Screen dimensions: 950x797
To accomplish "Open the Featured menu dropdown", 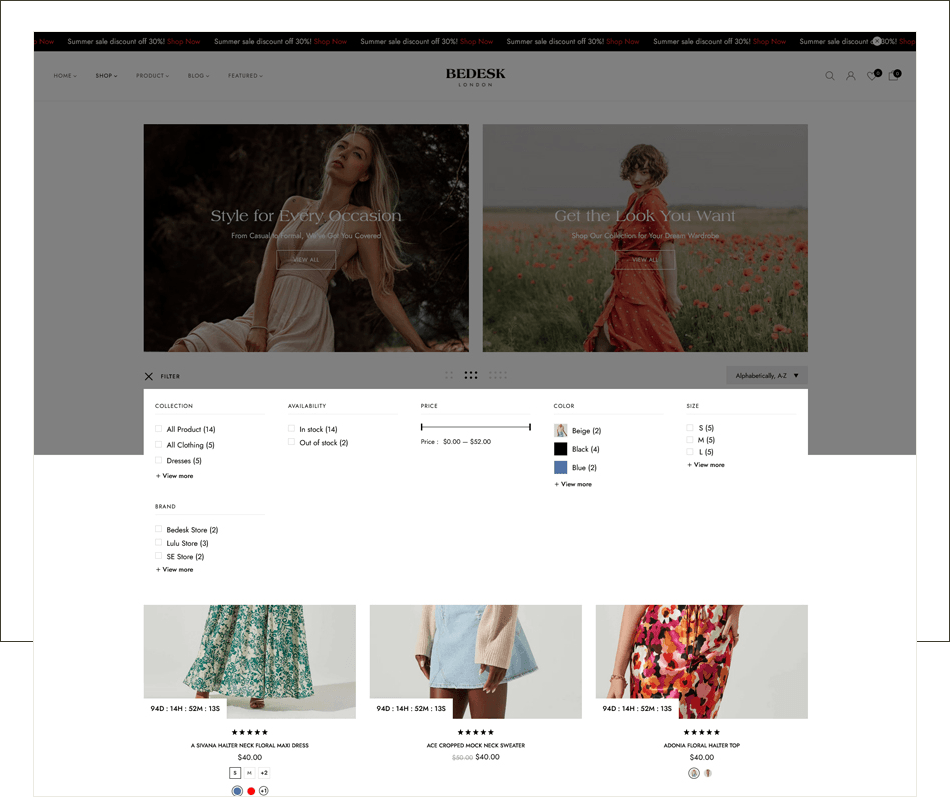I will tap(245, 76).
